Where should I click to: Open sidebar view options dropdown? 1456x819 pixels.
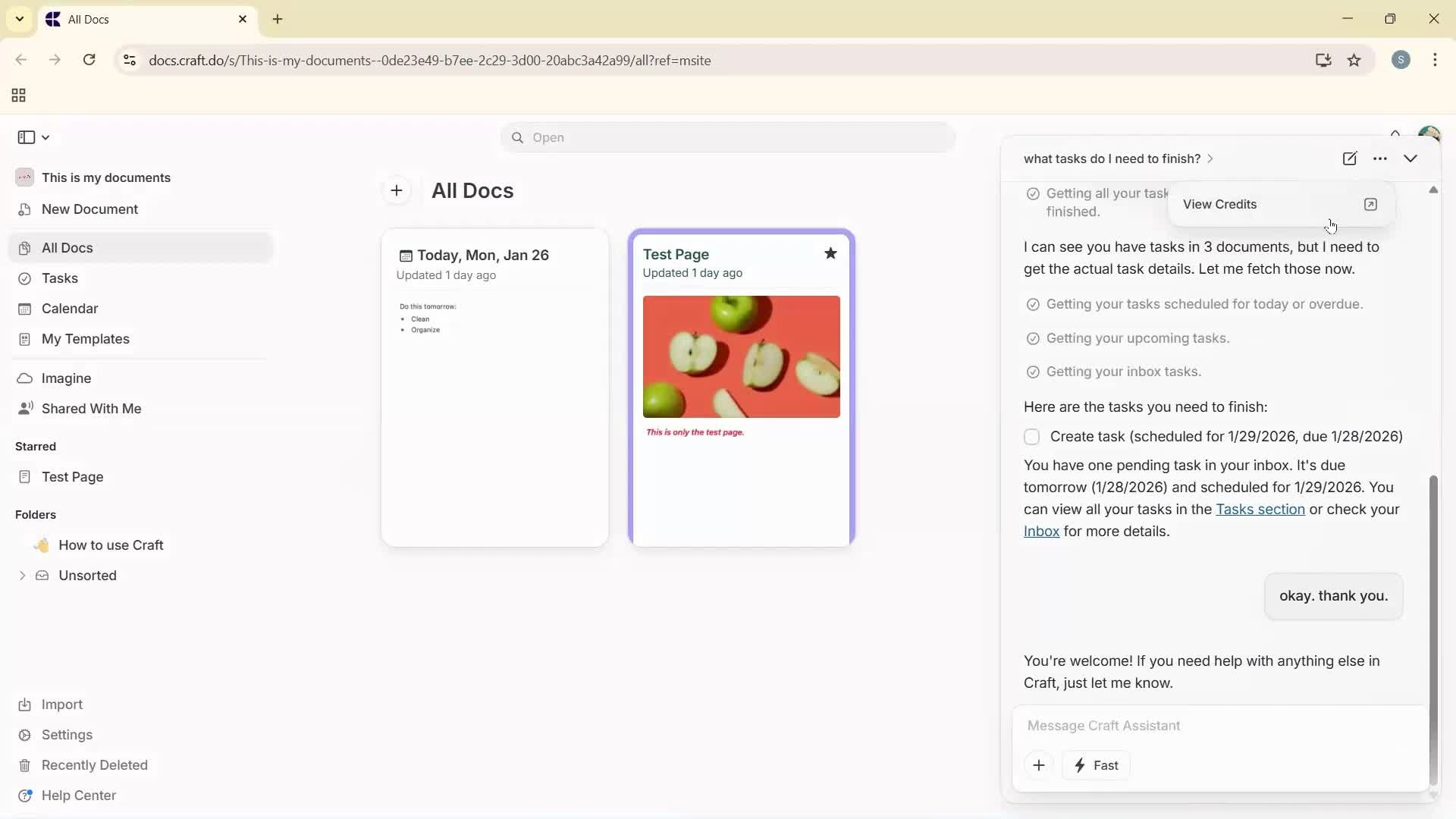[x=45, y=137]
